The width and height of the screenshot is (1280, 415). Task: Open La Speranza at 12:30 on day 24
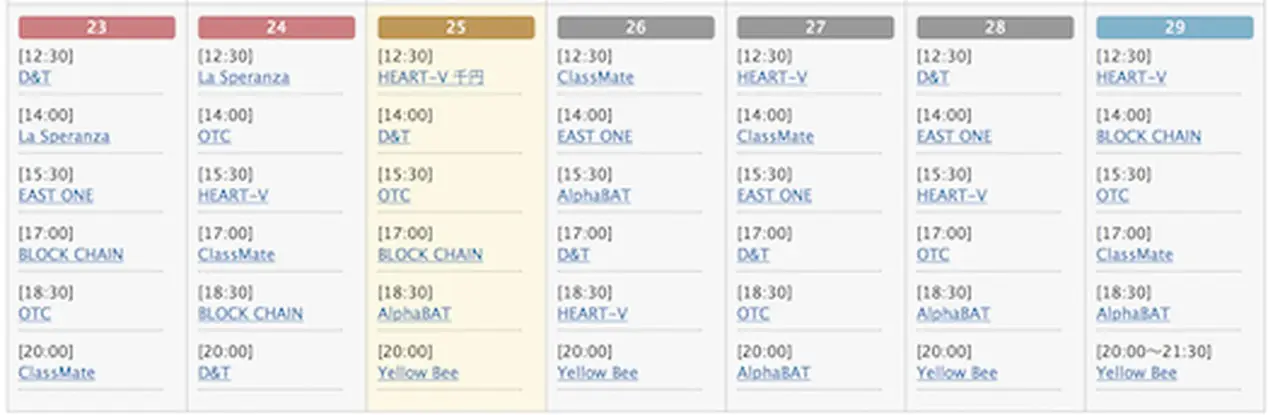(244, 77)
